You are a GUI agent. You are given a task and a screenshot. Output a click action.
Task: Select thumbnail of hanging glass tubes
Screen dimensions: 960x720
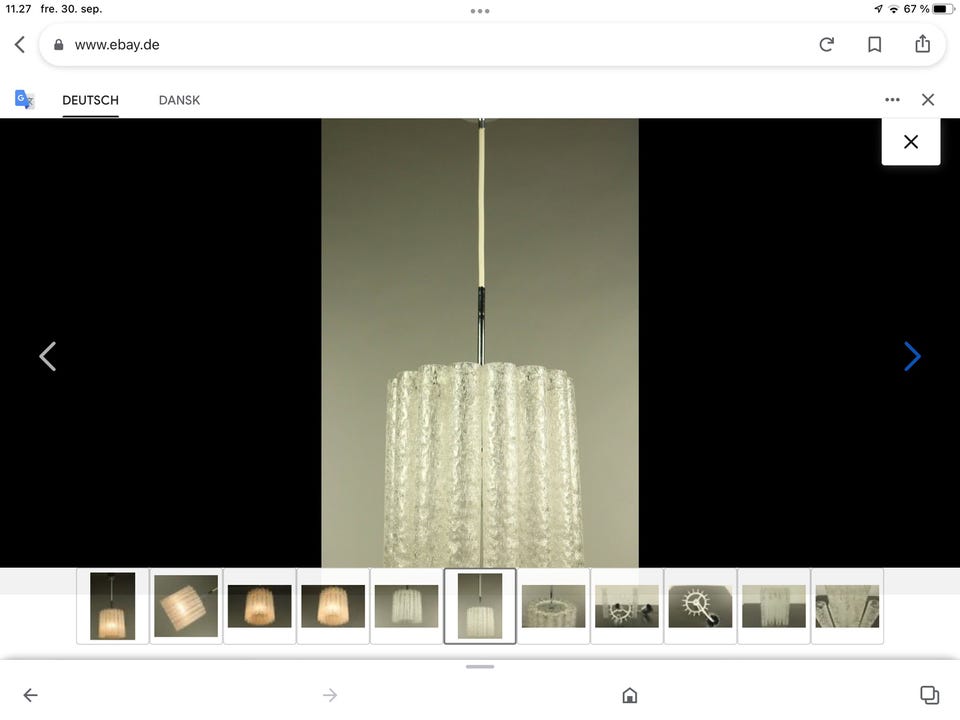pyautogui.click(x=774, y=606)
